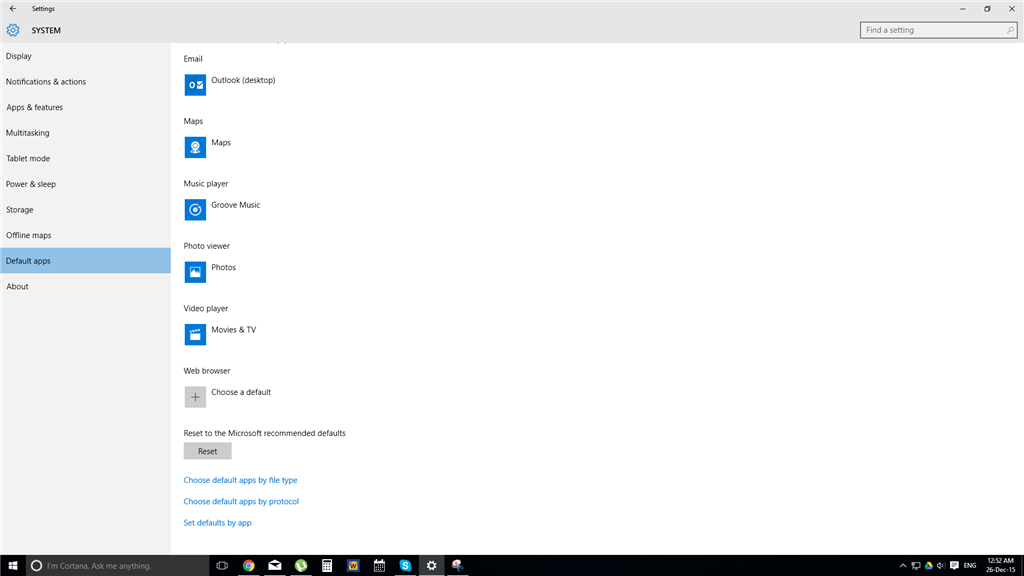Open Task View from the taskbar
This screenshot has height=576, width=1024.
[222, 566]
